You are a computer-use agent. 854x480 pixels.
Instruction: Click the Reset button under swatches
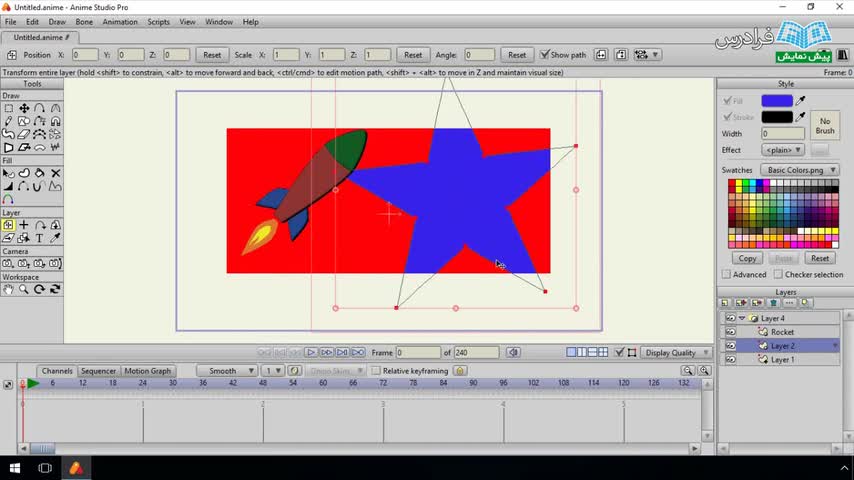coord(820,258)
